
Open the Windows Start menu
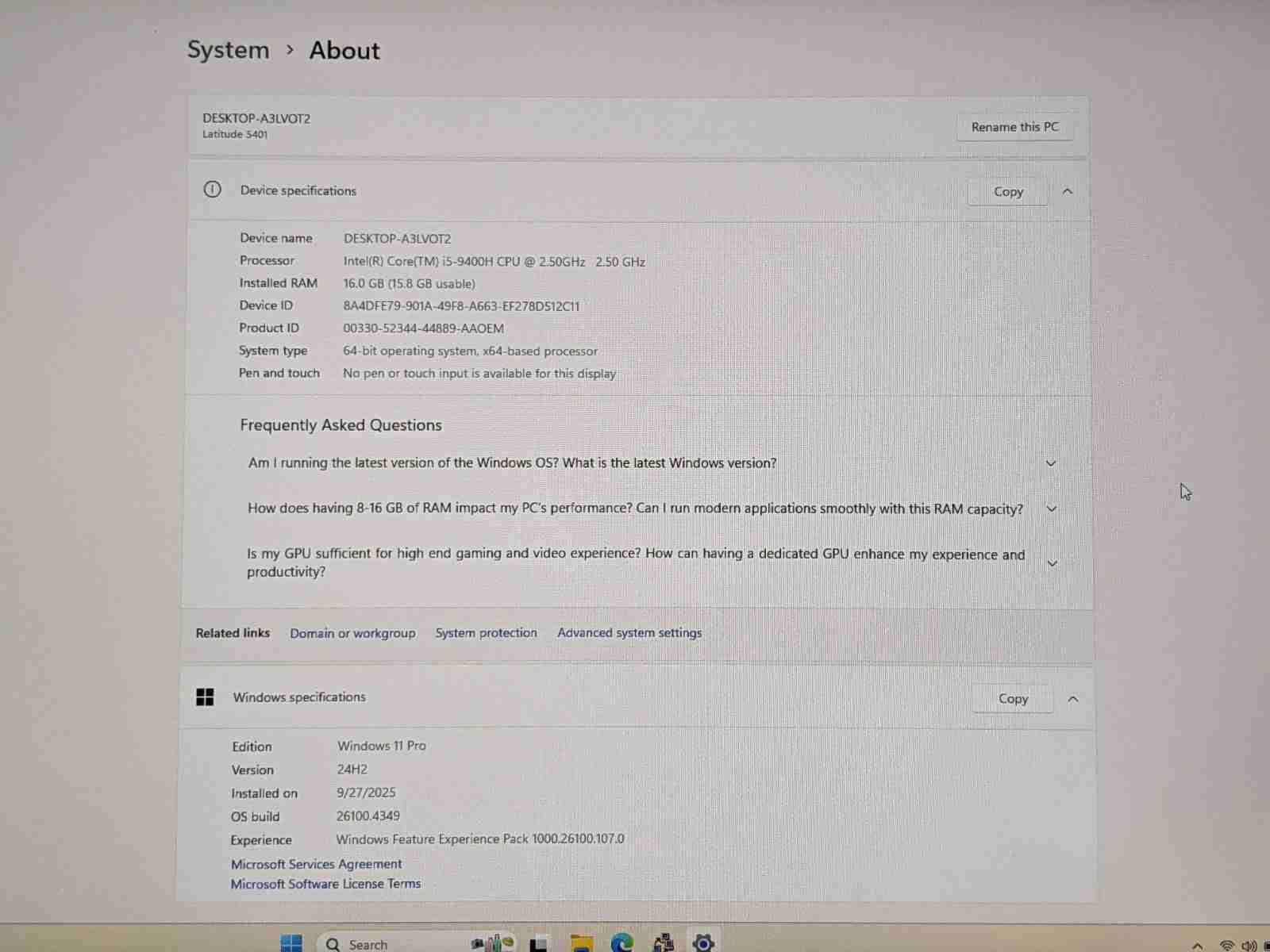coord(291,943)
